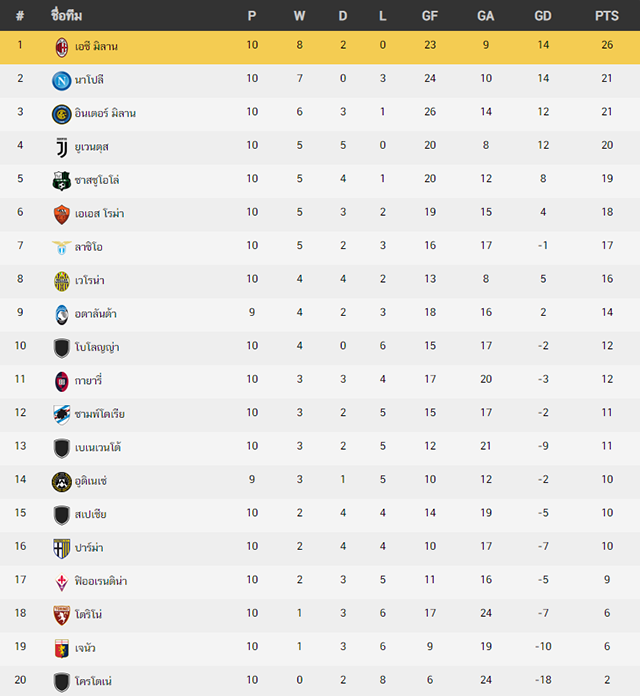Click the Inter Milan crest icon
Image resolution: width=640 pixels, height=696 pixels.
click(x=62, y=114)
